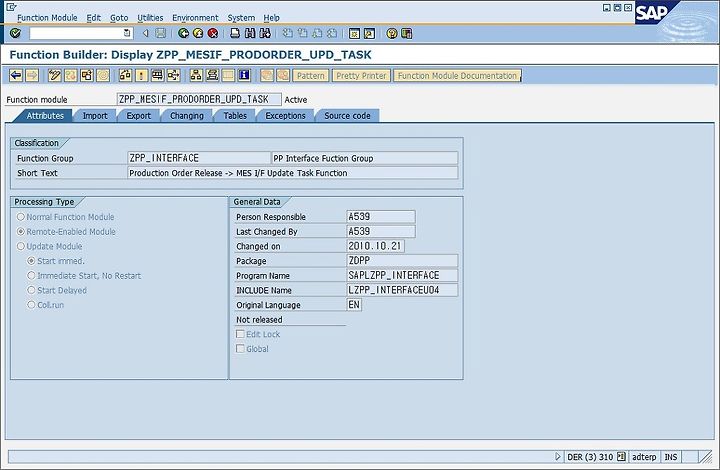Switch to the Source code tab
This screenshot has height=470, width=720.
(347, 116)
